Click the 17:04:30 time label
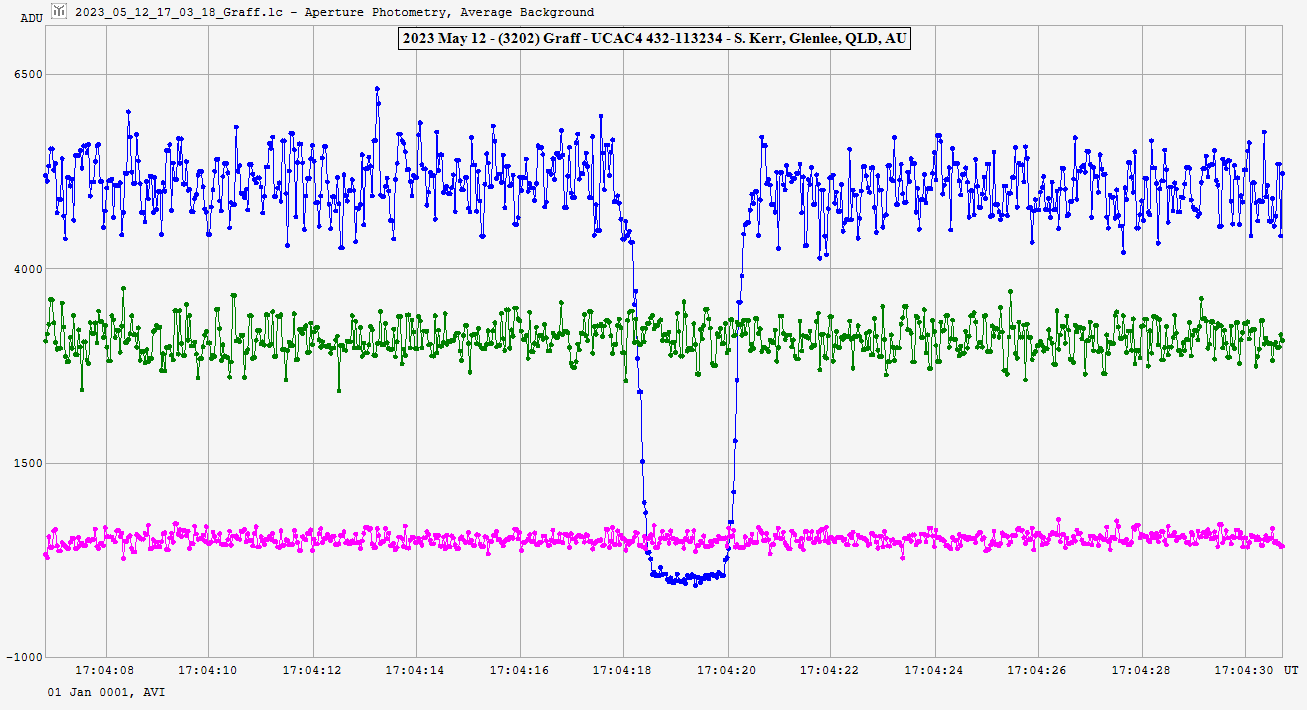The width and height of the screenshot is (1307, 710). coord(1244,670)
